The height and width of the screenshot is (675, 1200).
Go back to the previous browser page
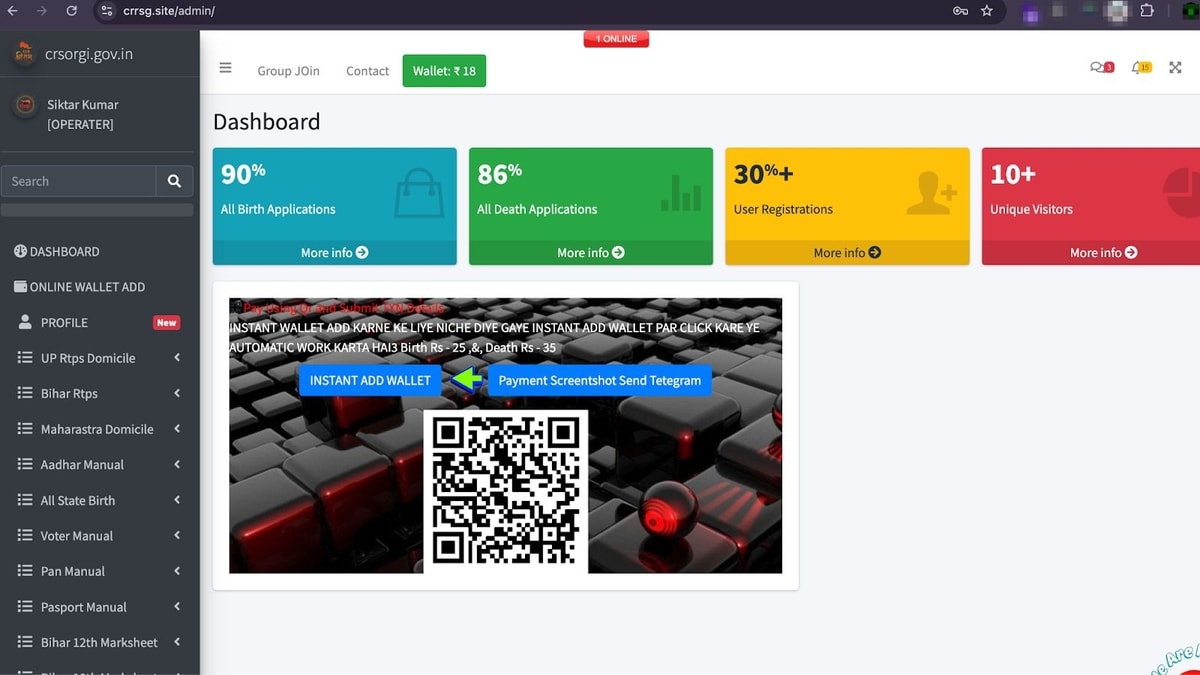coord(12,11)
